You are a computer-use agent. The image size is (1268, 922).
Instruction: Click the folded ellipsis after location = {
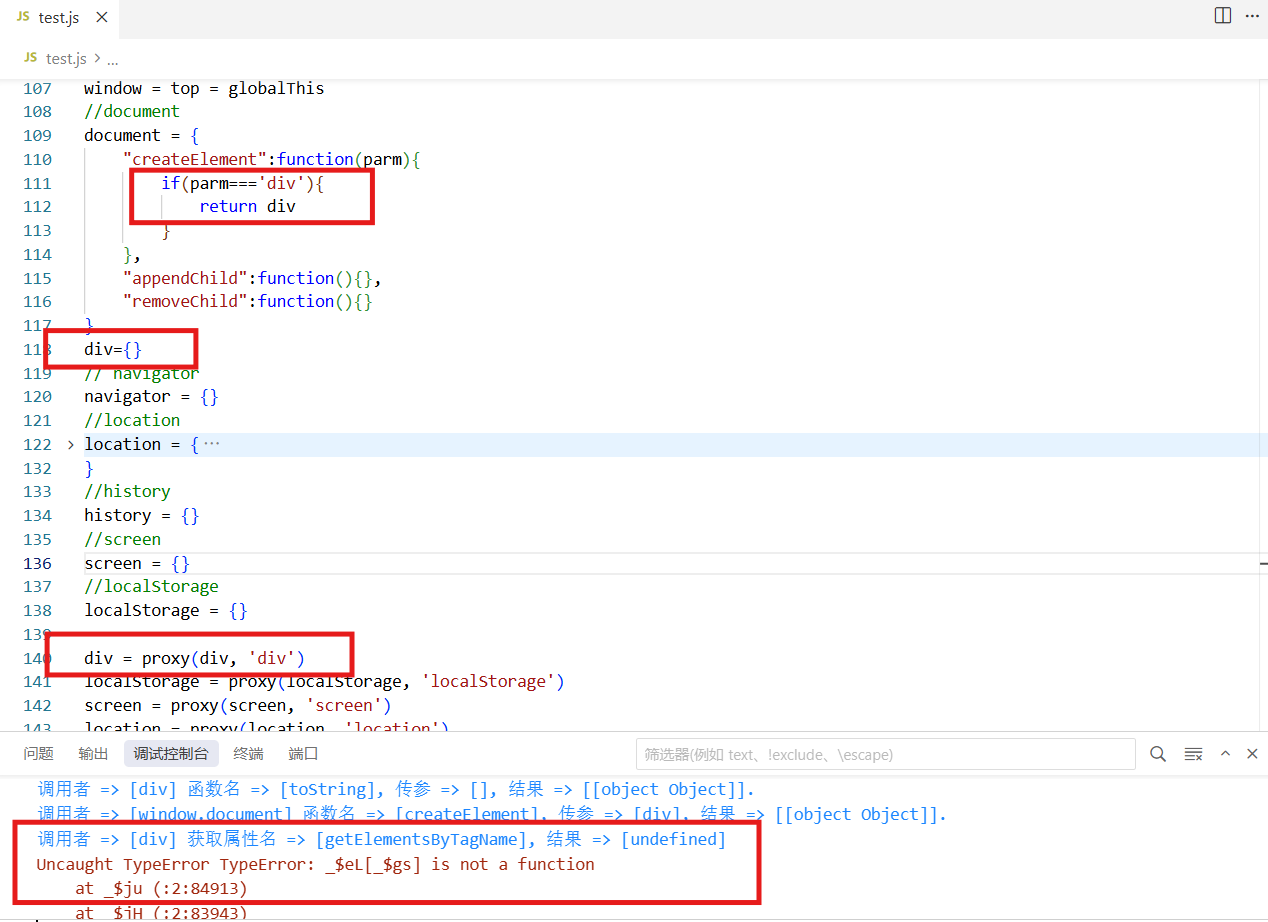pyautogui.click(x=212, y=444)
